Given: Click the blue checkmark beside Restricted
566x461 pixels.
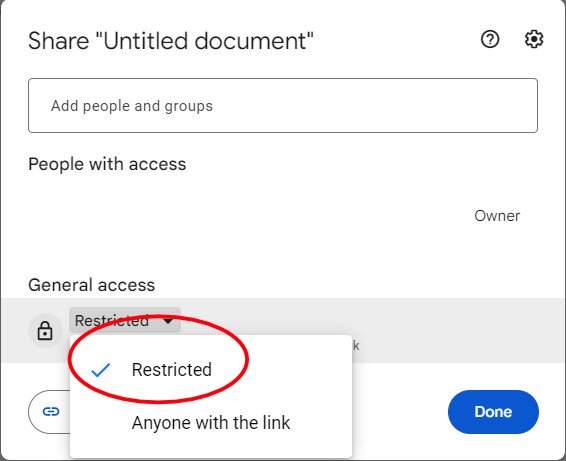Looking at the screenshot, I should (x=101, y=370).
